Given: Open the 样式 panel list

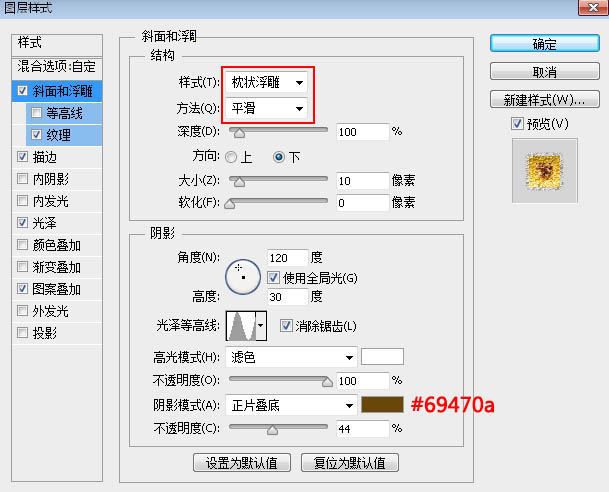Looking at the screenshot, I should [57, 43].
